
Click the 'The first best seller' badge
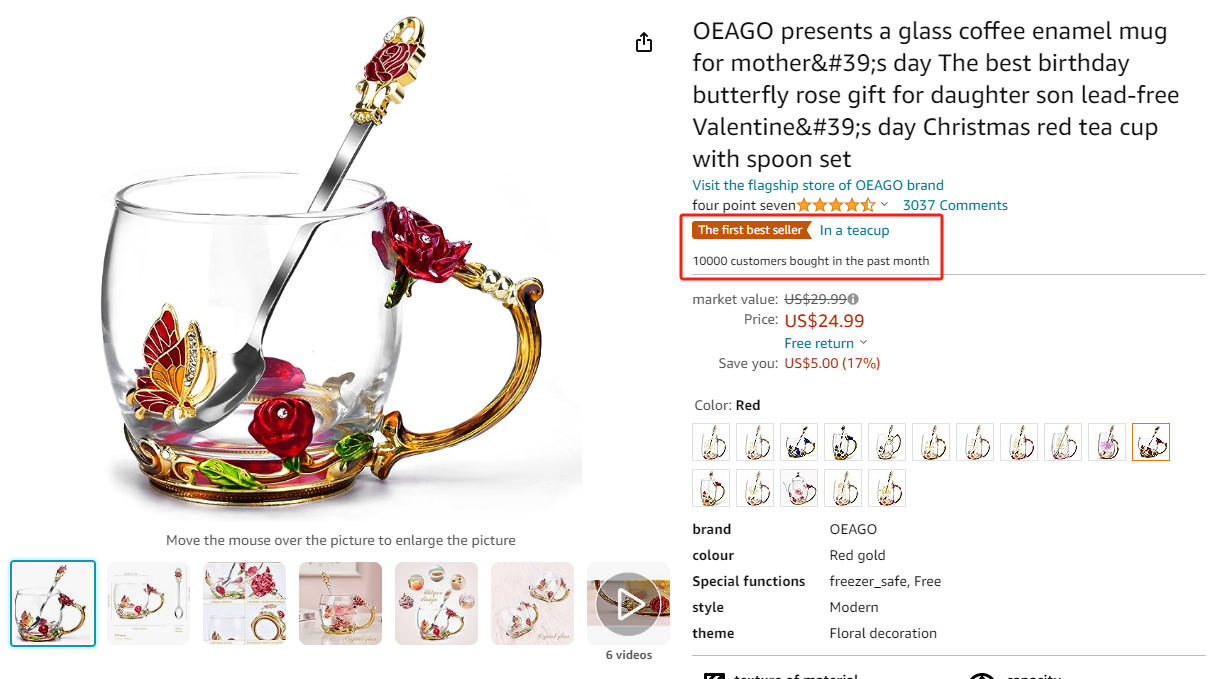click(750, 230)
